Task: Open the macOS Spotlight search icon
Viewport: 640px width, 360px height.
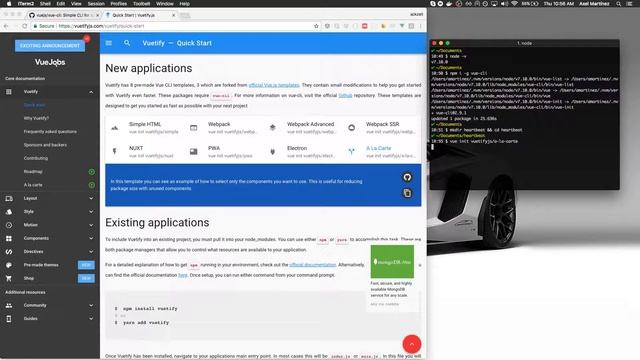Action: click(x=619, y=4)
